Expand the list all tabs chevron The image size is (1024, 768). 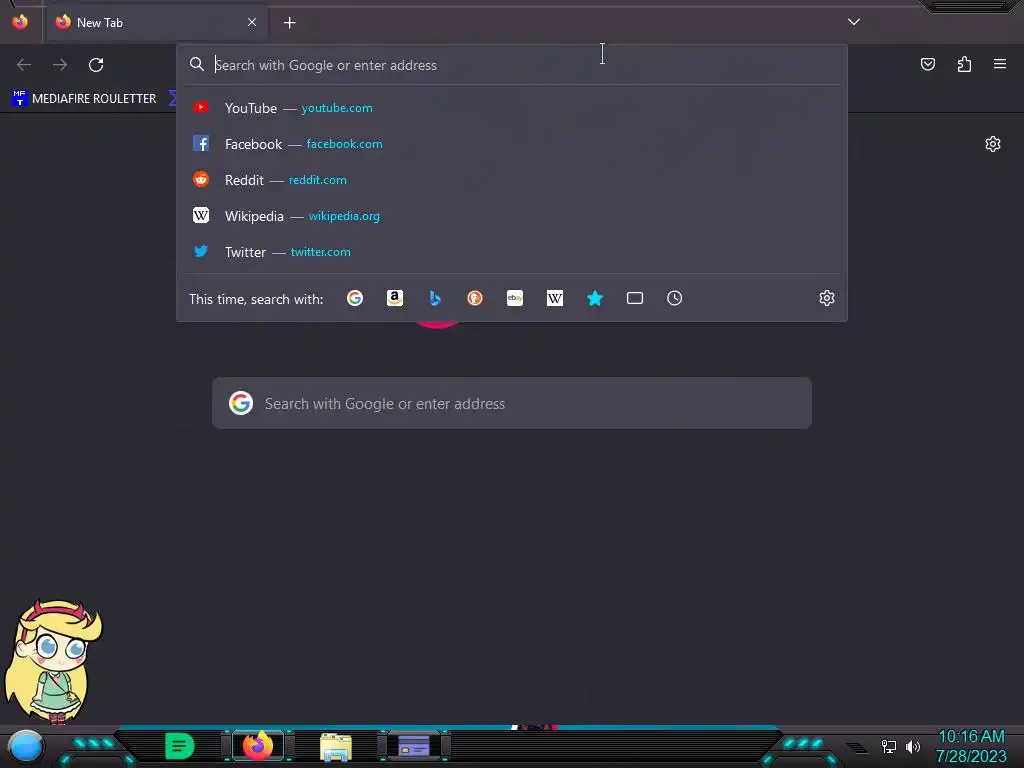pos(854,22)
